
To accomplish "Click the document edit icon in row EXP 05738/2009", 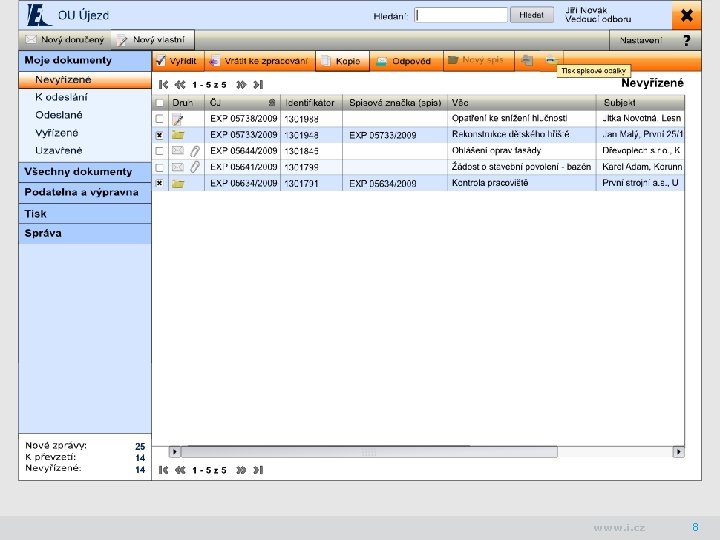I will tap(178, 119).
